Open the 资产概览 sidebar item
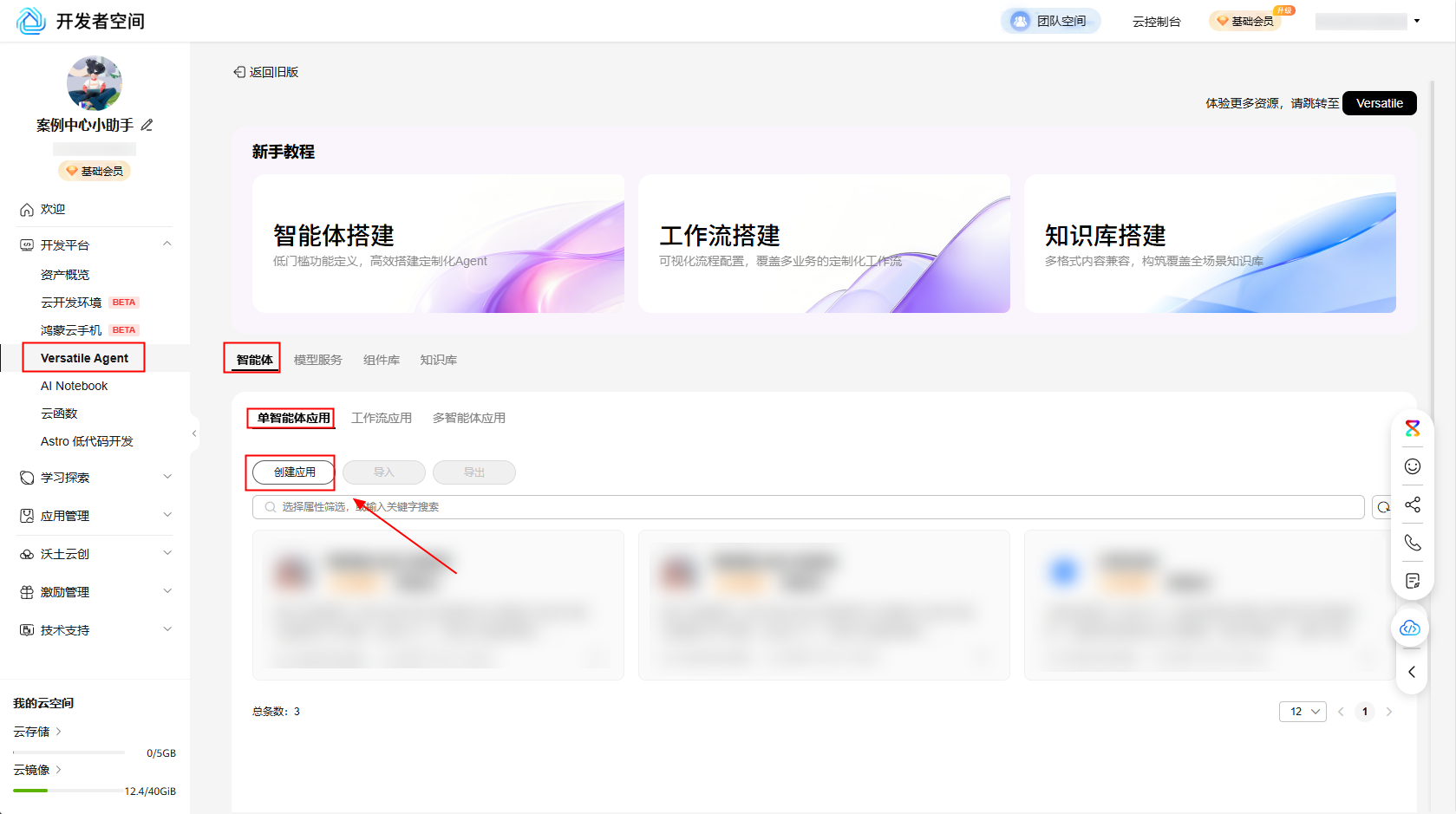 click(x=65, y=275)
